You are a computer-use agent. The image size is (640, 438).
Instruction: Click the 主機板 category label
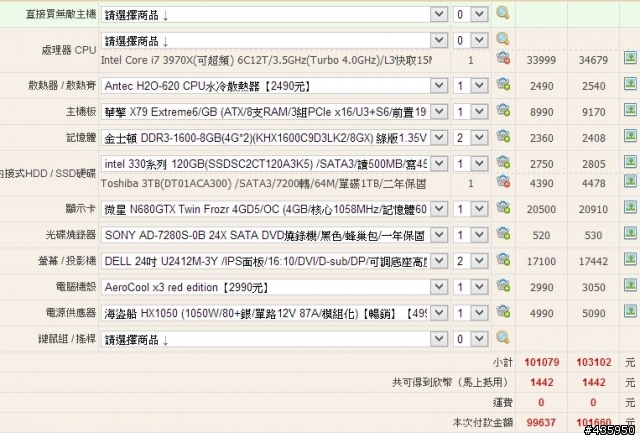coord(81,111)
